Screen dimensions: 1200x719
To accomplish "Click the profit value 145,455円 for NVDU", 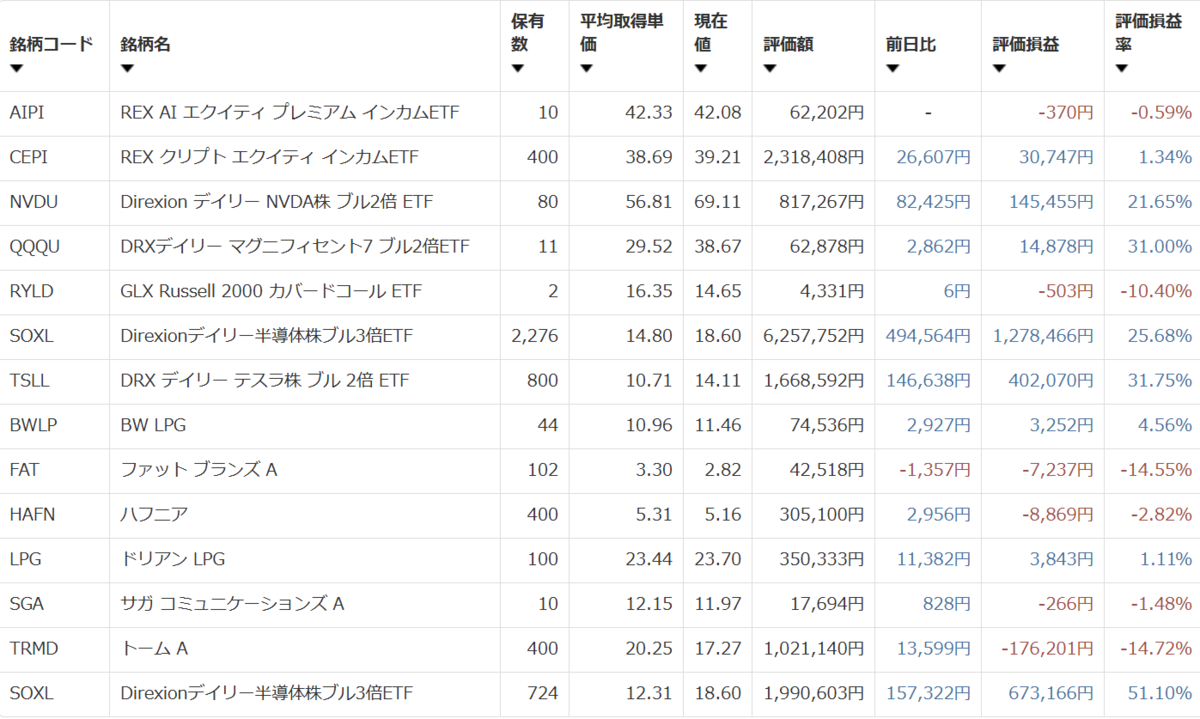I will (1052, 202).
